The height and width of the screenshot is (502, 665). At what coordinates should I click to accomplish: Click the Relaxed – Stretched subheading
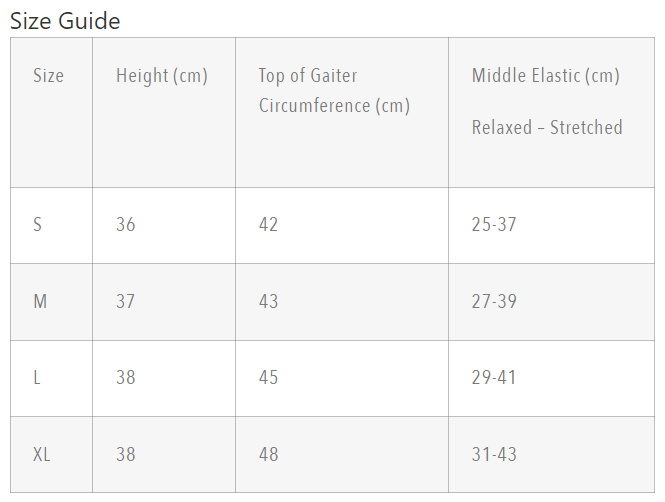(x=547, y=128)
